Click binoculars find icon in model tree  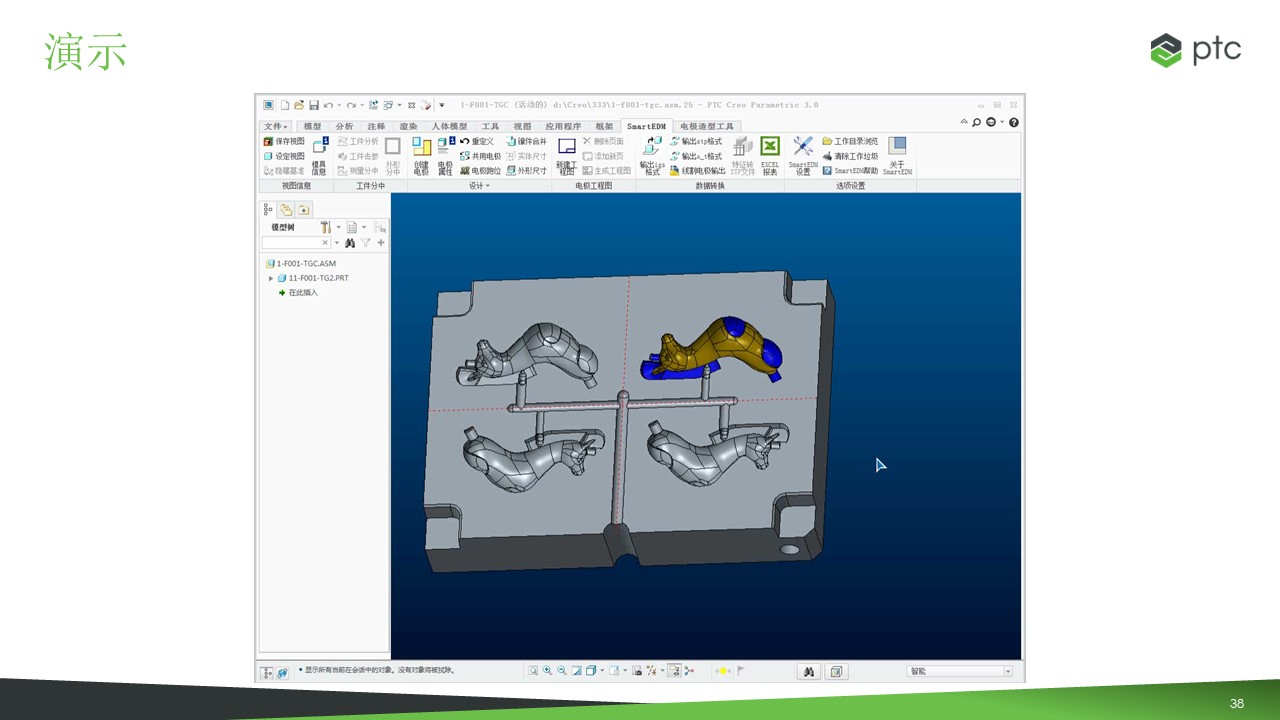click(350, 243)
